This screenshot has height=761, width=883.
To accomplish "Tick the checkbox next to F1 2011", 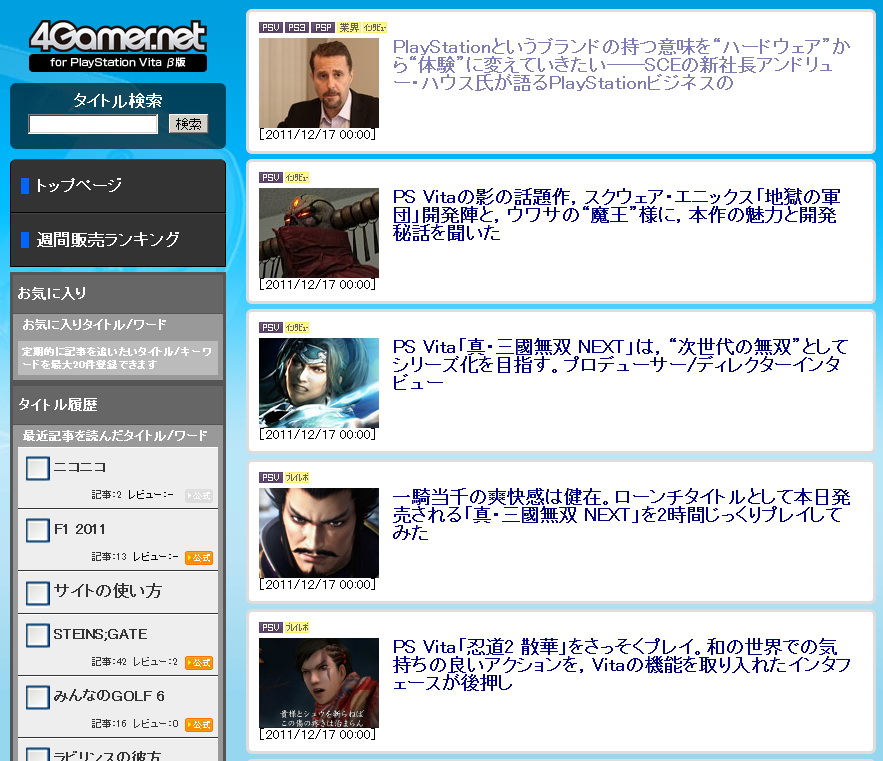I will [38, 530].
